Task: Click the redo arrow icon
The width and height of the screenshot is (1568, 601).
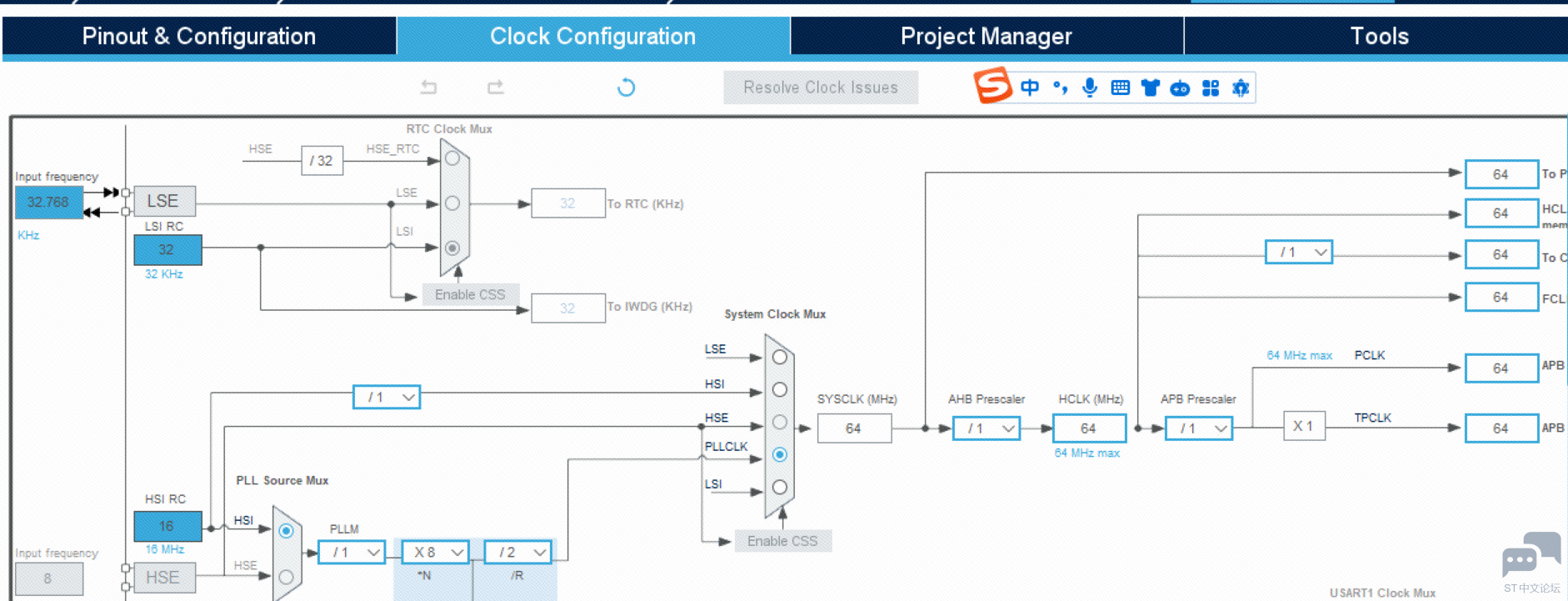Action: [496, 87]
